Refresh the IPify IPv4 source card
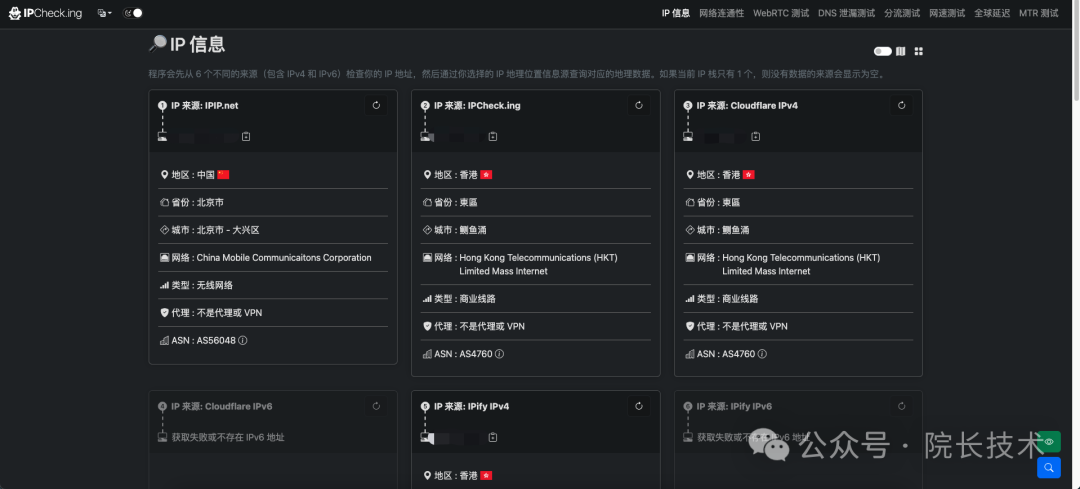The image size is (1080, 489). 639,406
